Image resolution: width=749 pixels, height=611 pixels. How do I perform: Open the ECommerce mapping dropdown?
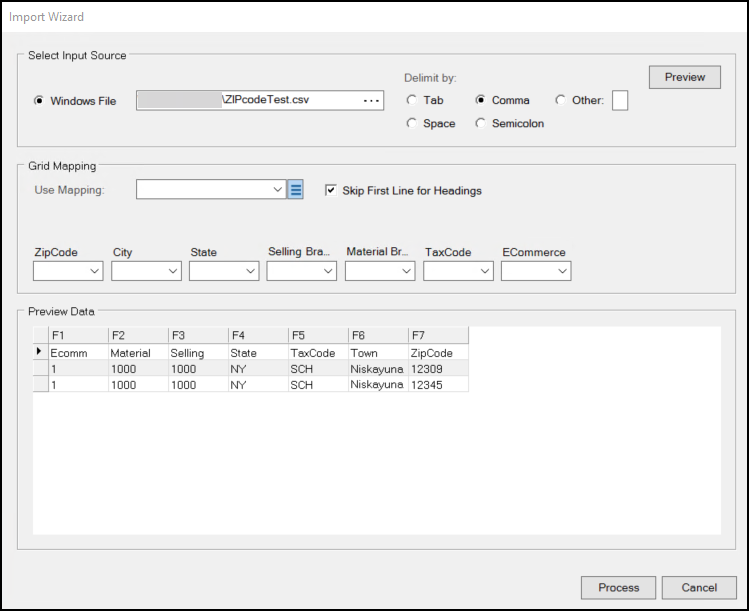point(536,271)
